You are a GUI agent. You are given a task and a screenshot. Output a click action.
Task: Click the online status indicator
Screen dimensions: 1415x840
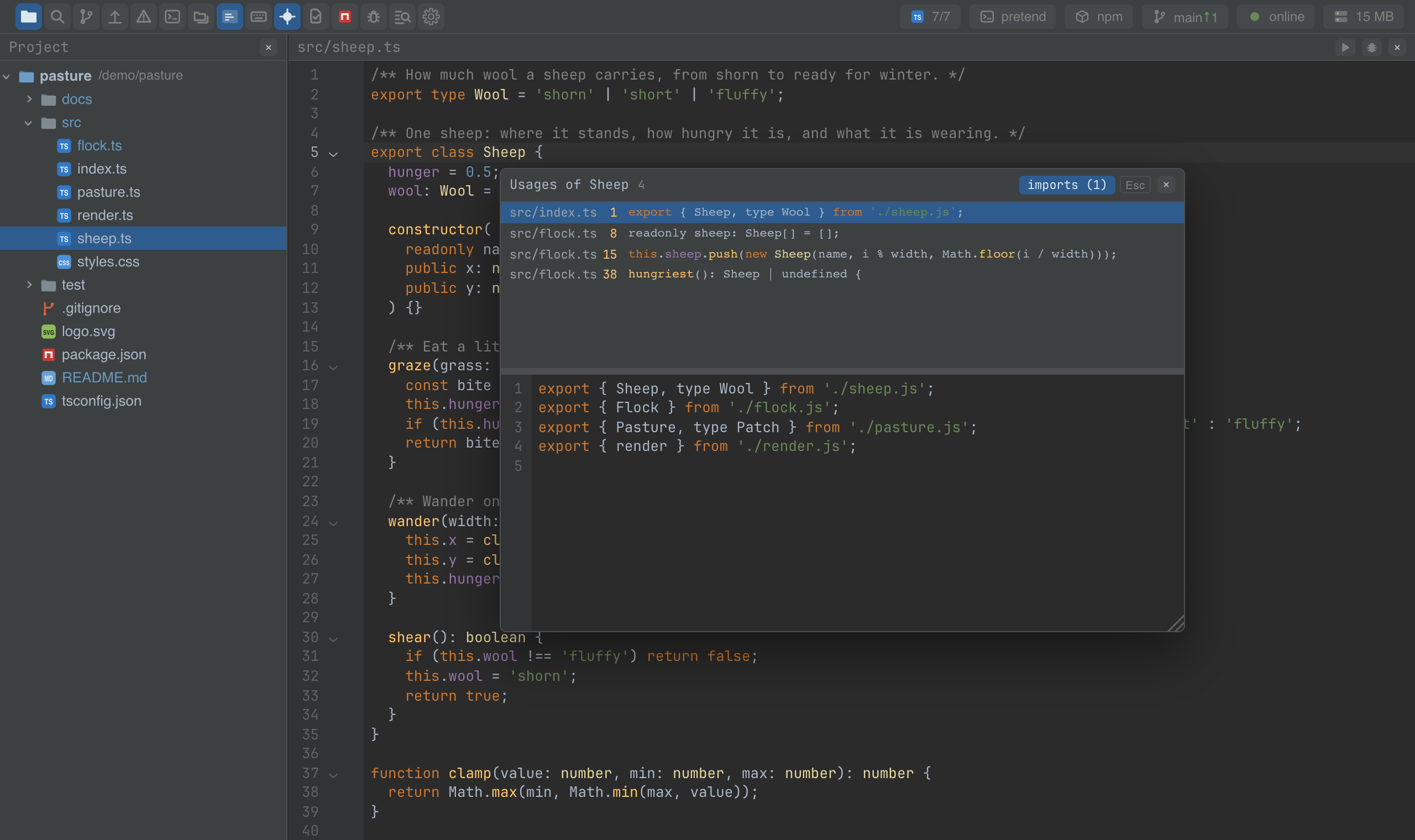click(1276, 17)
